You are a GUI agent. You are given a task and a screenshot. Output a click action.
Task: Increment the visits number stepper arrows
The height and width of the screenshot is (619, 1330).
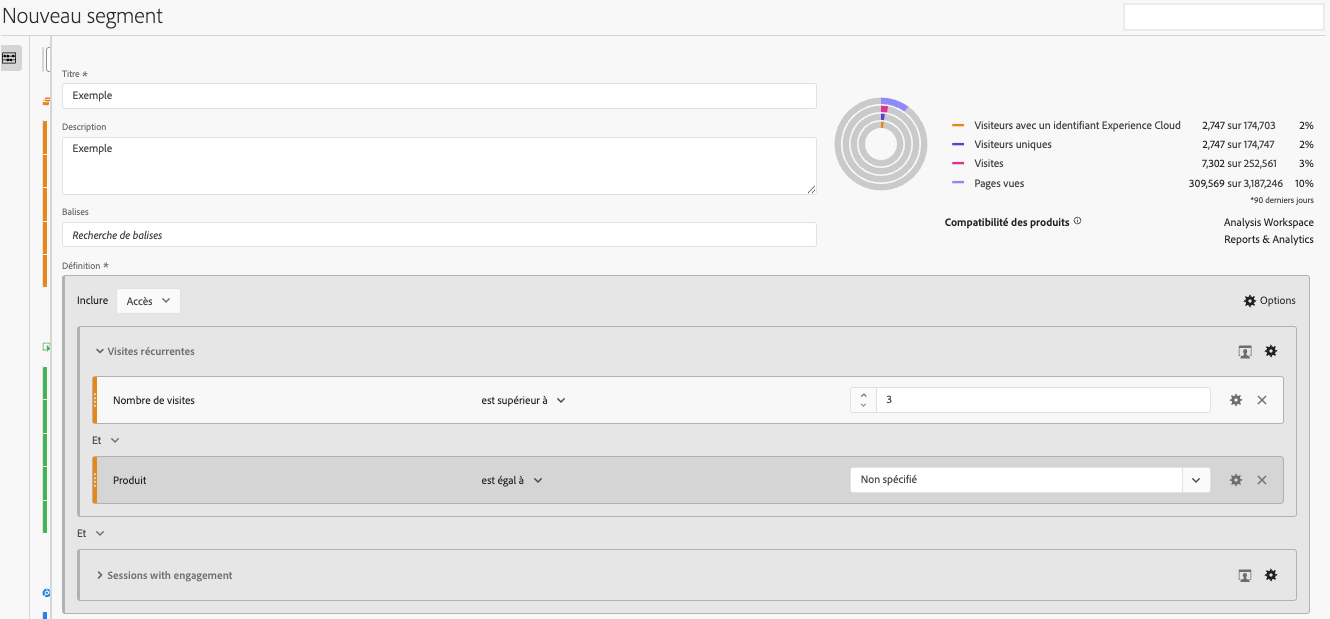coord(863,395)
